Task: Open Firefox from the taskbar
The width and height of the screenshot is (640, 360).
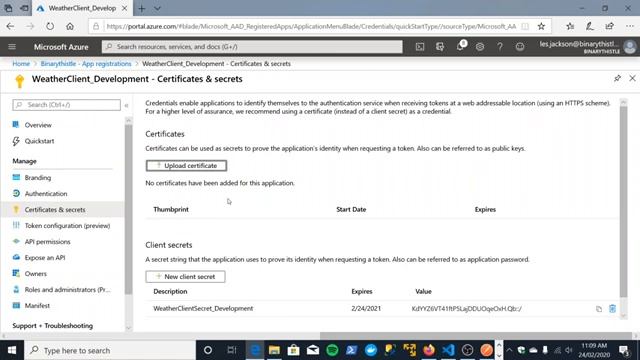Action: pos(429,350)
